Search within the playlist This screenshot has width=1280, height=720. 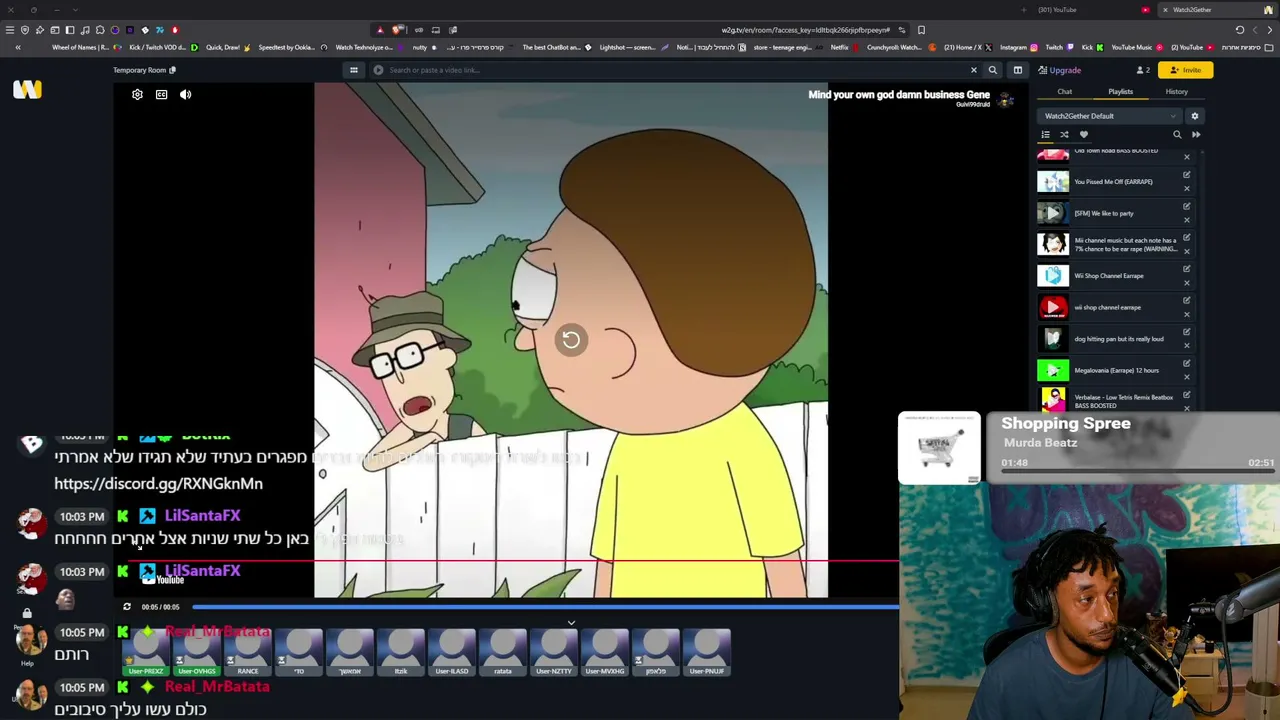(x=1177, y=134)
